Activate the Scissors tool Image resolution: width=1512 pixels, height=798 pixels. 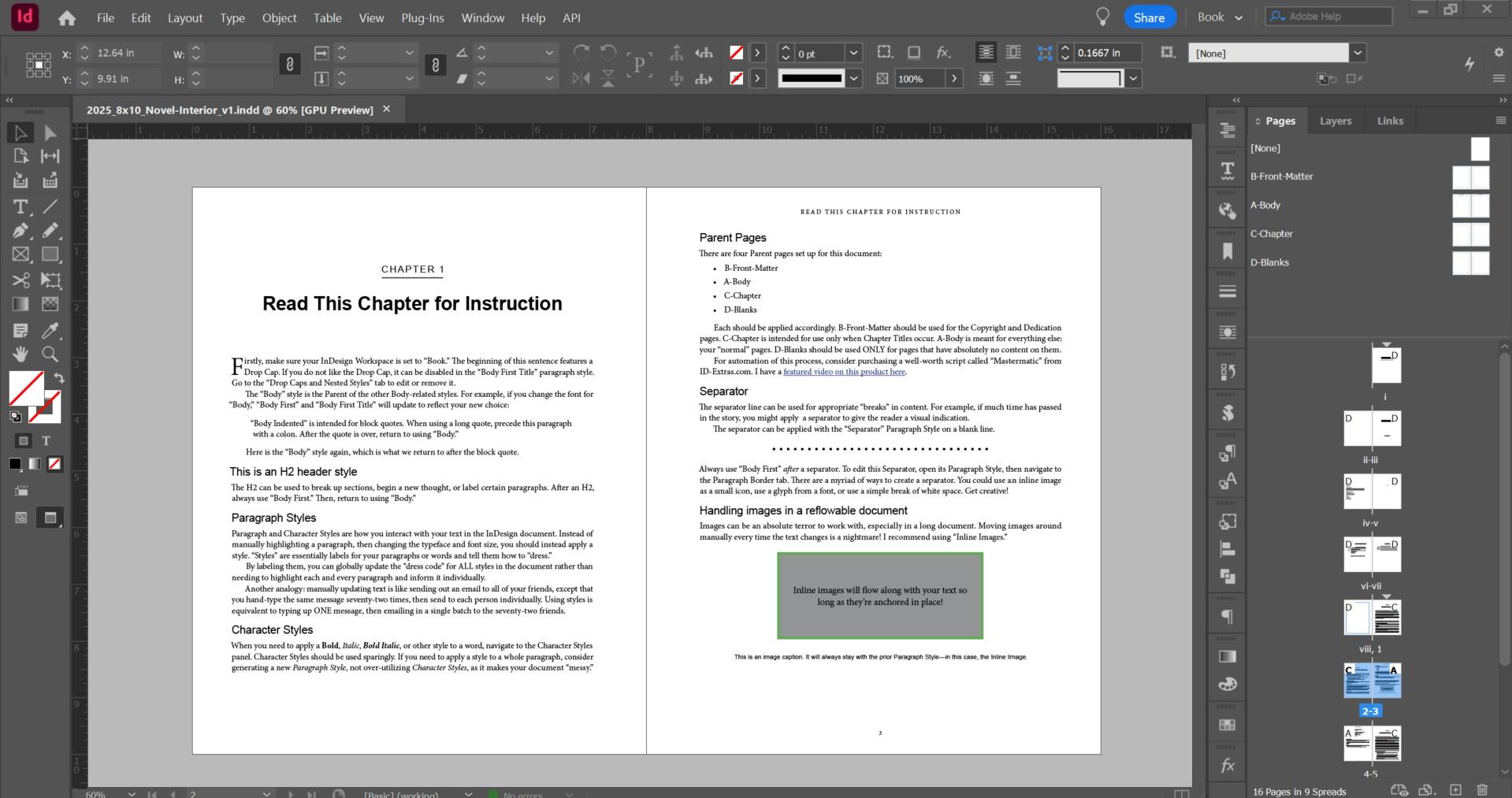[x=20, y=280]
